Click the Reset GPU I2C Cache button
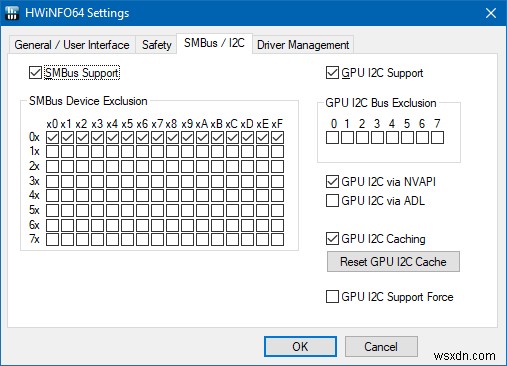507x366 pixels. pos(393,262)
